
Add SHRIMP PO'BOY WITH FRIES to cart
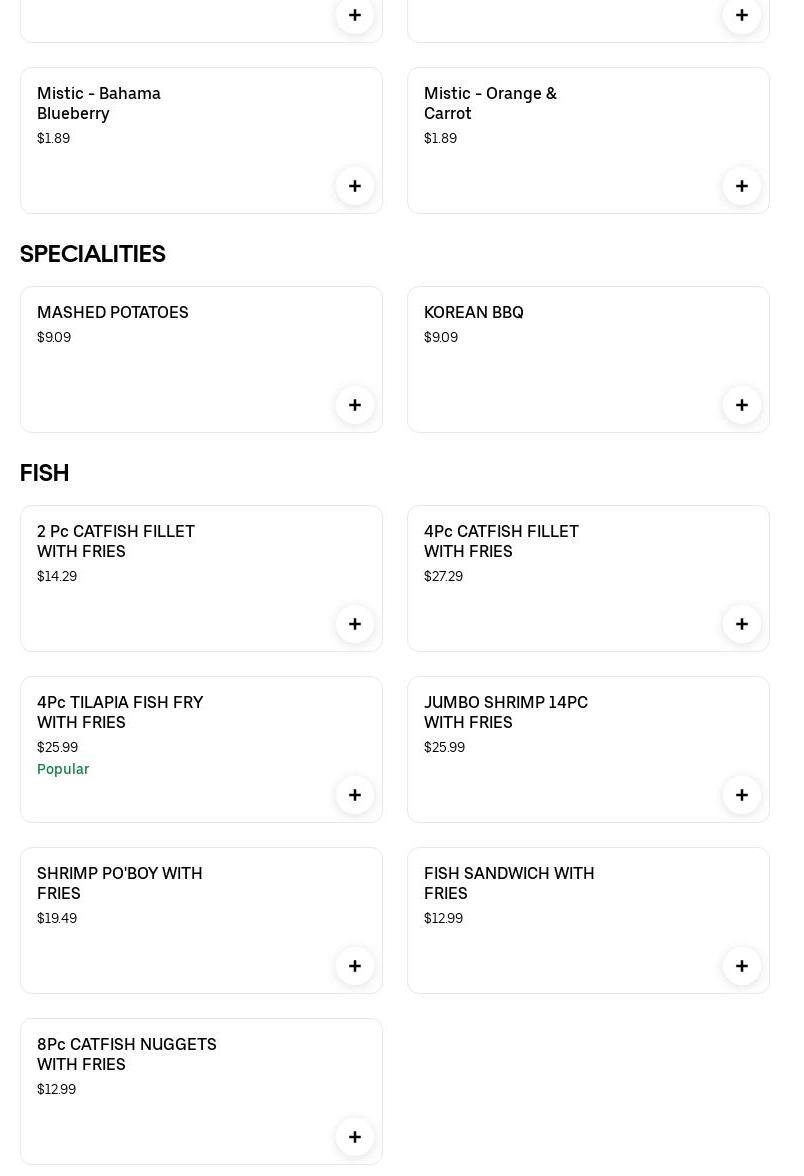point(355,966)
